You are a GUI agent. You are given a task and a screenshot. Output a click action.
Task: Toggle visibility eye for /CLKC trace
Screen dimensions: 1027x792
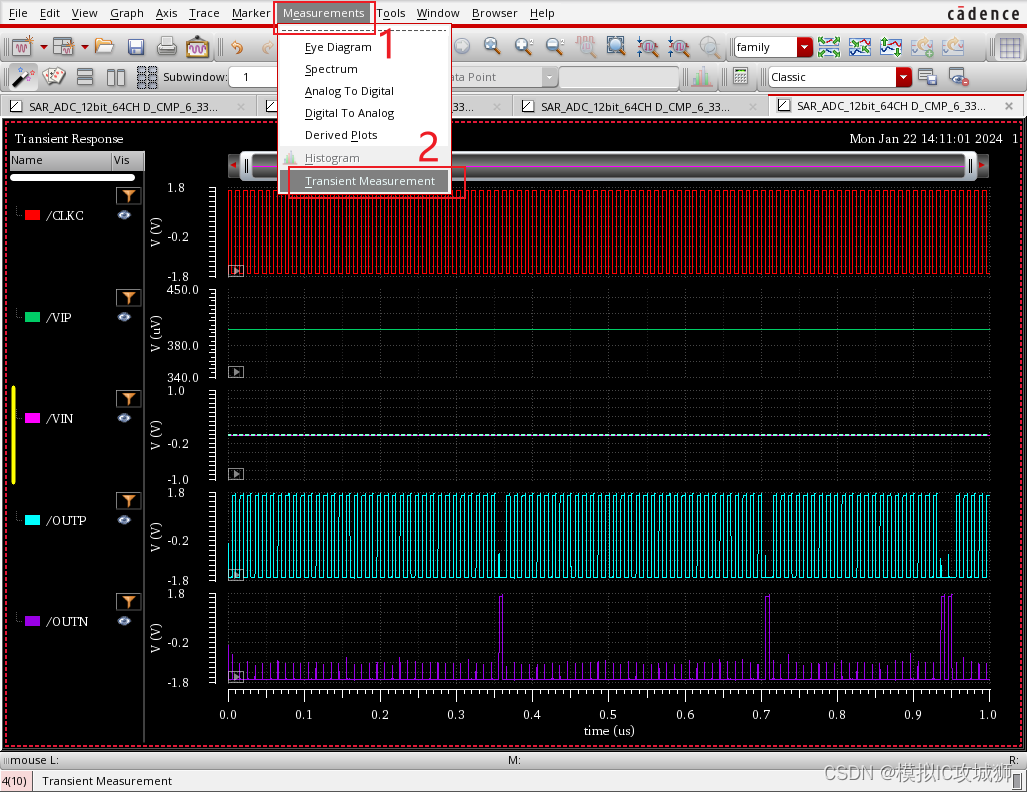point(124,215)
